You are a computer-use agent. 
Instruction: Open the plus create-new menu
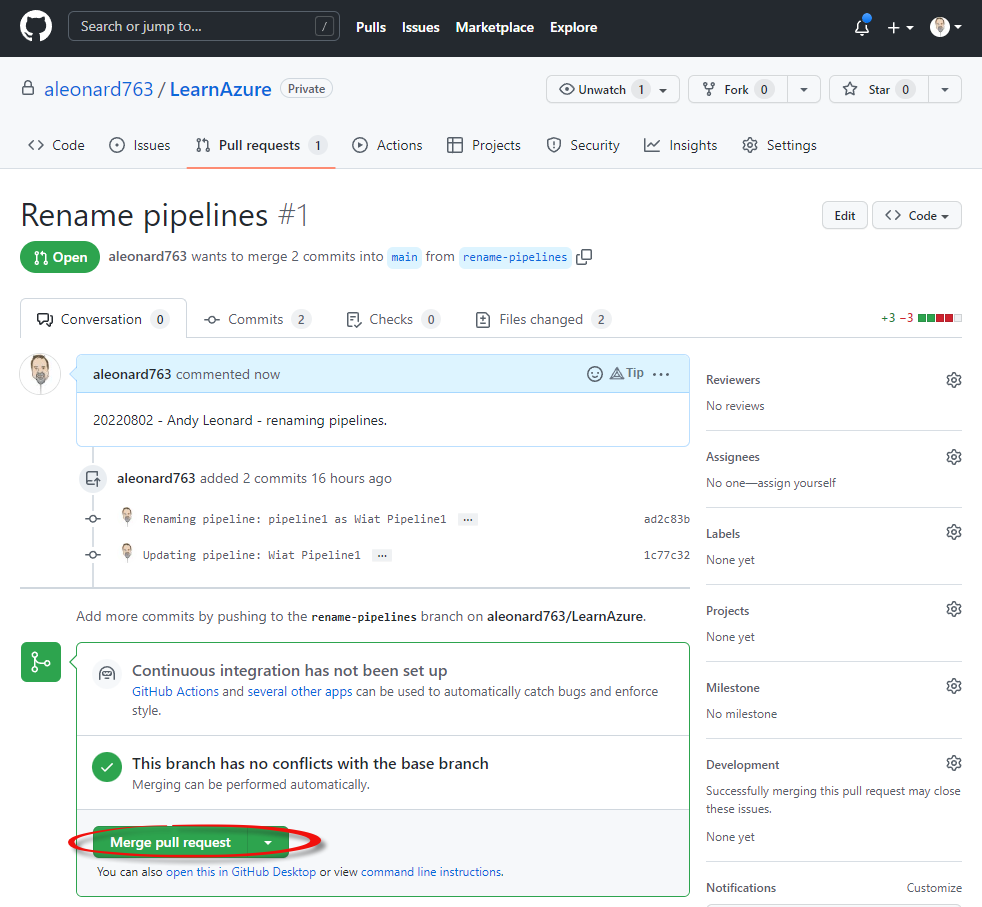coord(900,28)
